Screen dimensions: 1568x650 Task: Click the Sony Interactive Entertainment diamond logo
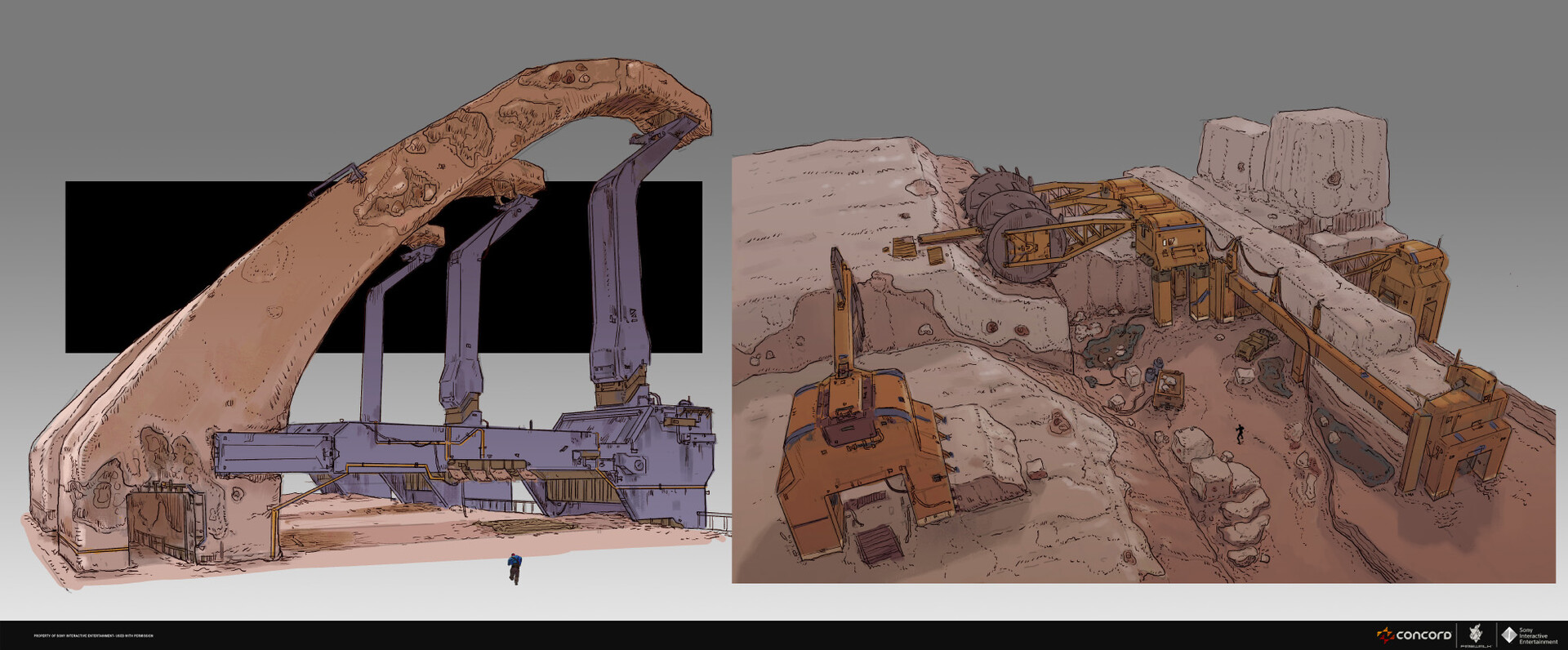tap(1508, 635)
